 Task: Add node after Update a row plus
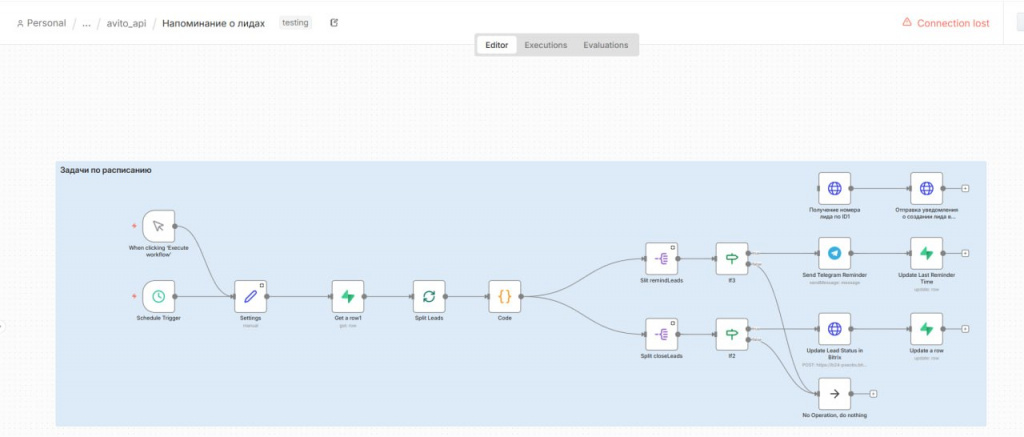point(965,329)
